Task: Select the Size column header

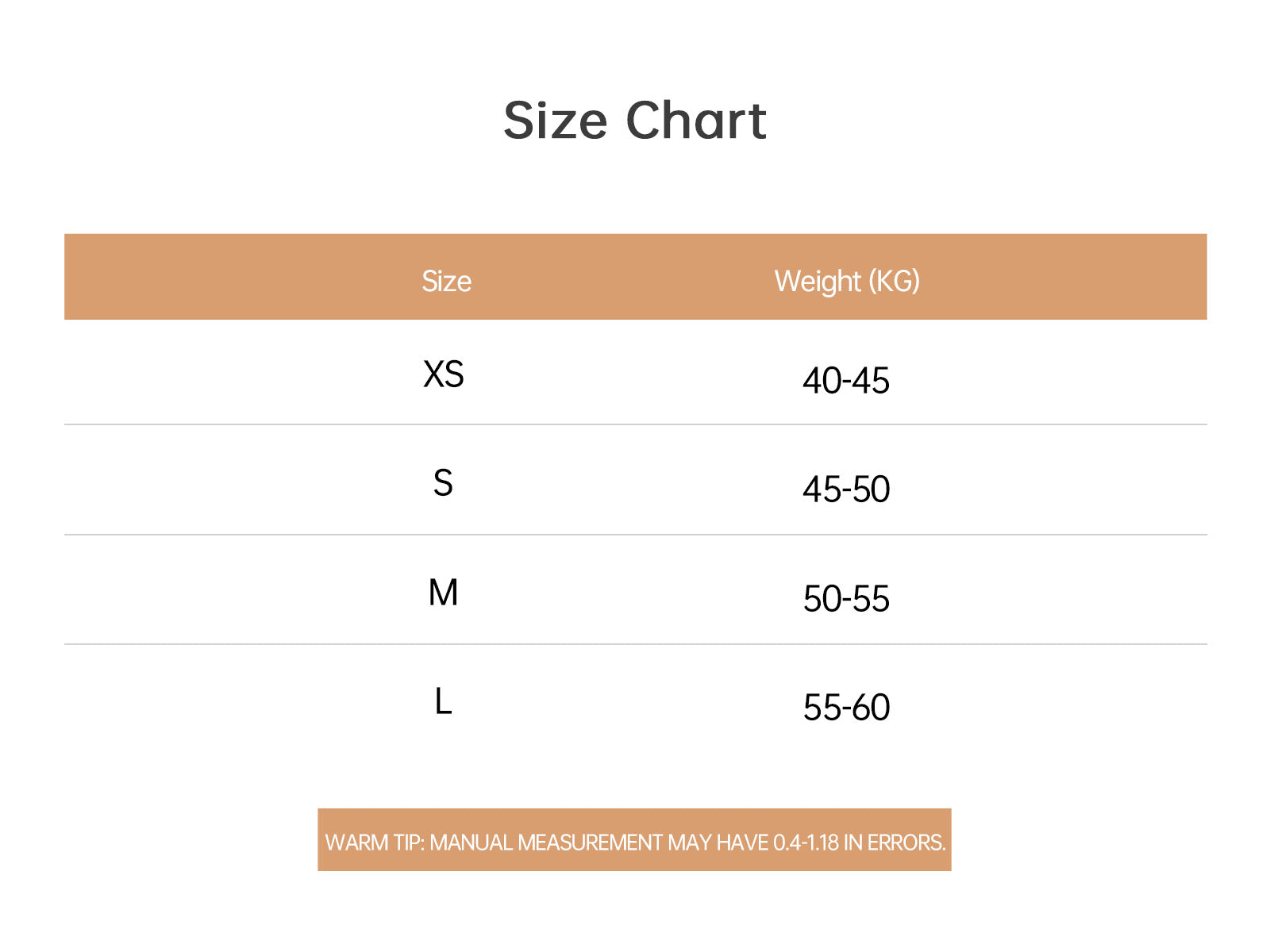Action: pos(446,282)
